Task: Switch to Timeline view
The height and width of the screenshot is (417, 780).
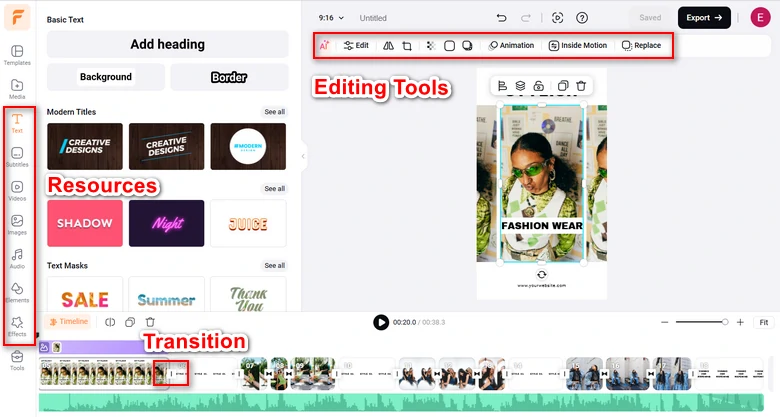Action: tap(69, 321)
